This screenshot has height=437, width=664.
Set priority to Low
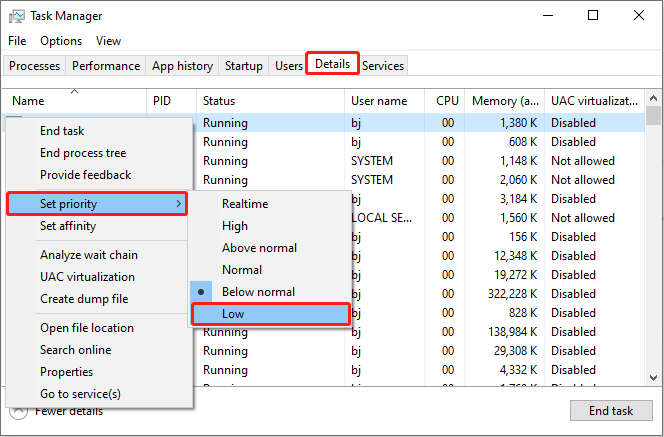271,314
